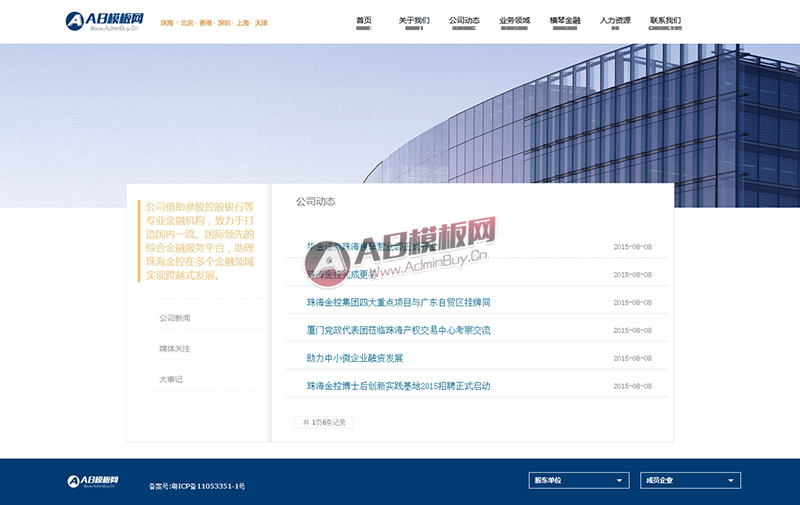Open 珠海金控博士后创新实践基地2015招聘正式启动 article

click(398, 386)
